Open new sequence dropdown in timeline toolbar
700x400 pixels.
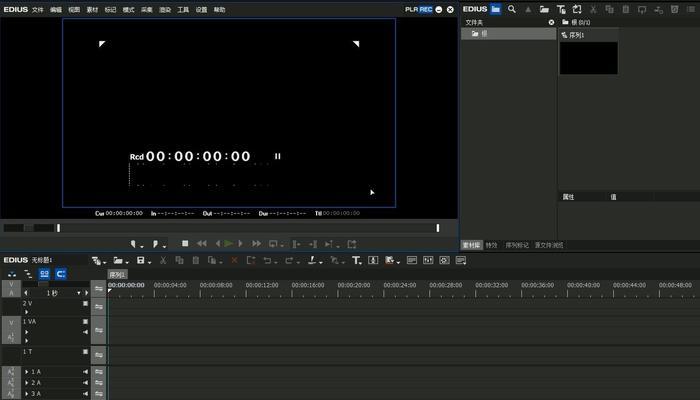(x=103, y=262)
